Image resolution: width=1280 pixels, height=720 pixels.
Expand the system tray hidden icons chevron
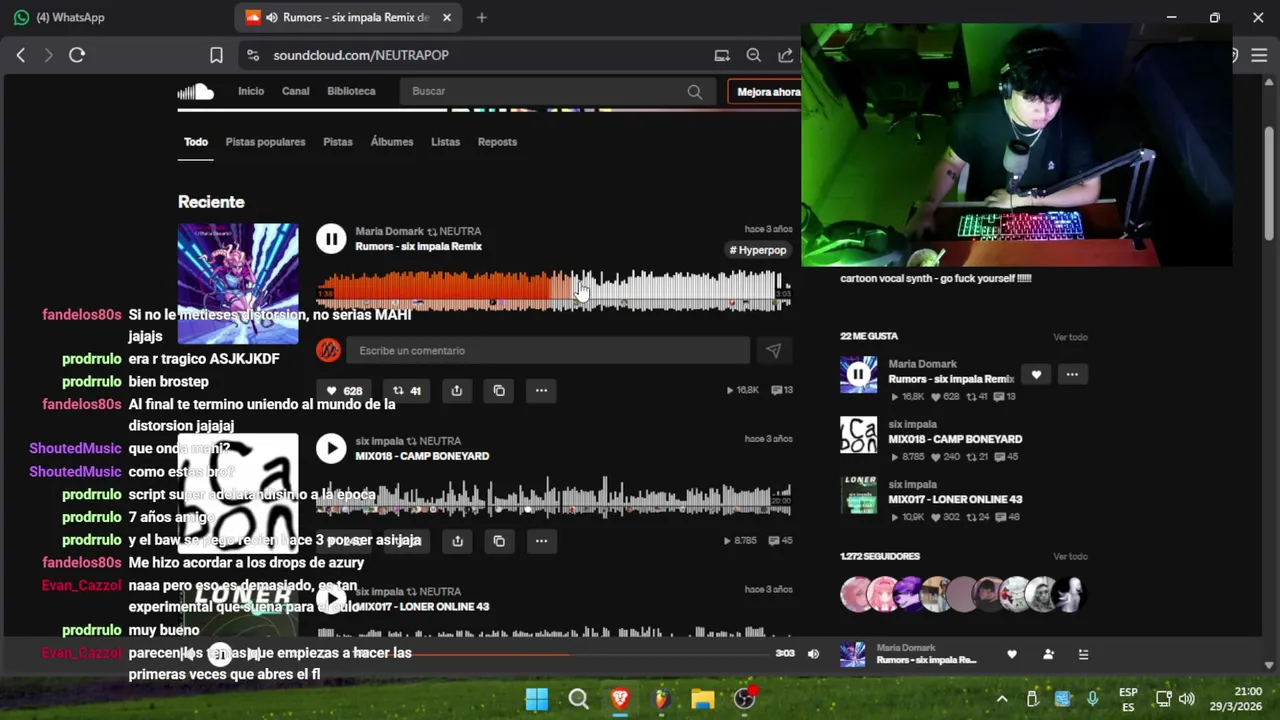(1002, 699)
